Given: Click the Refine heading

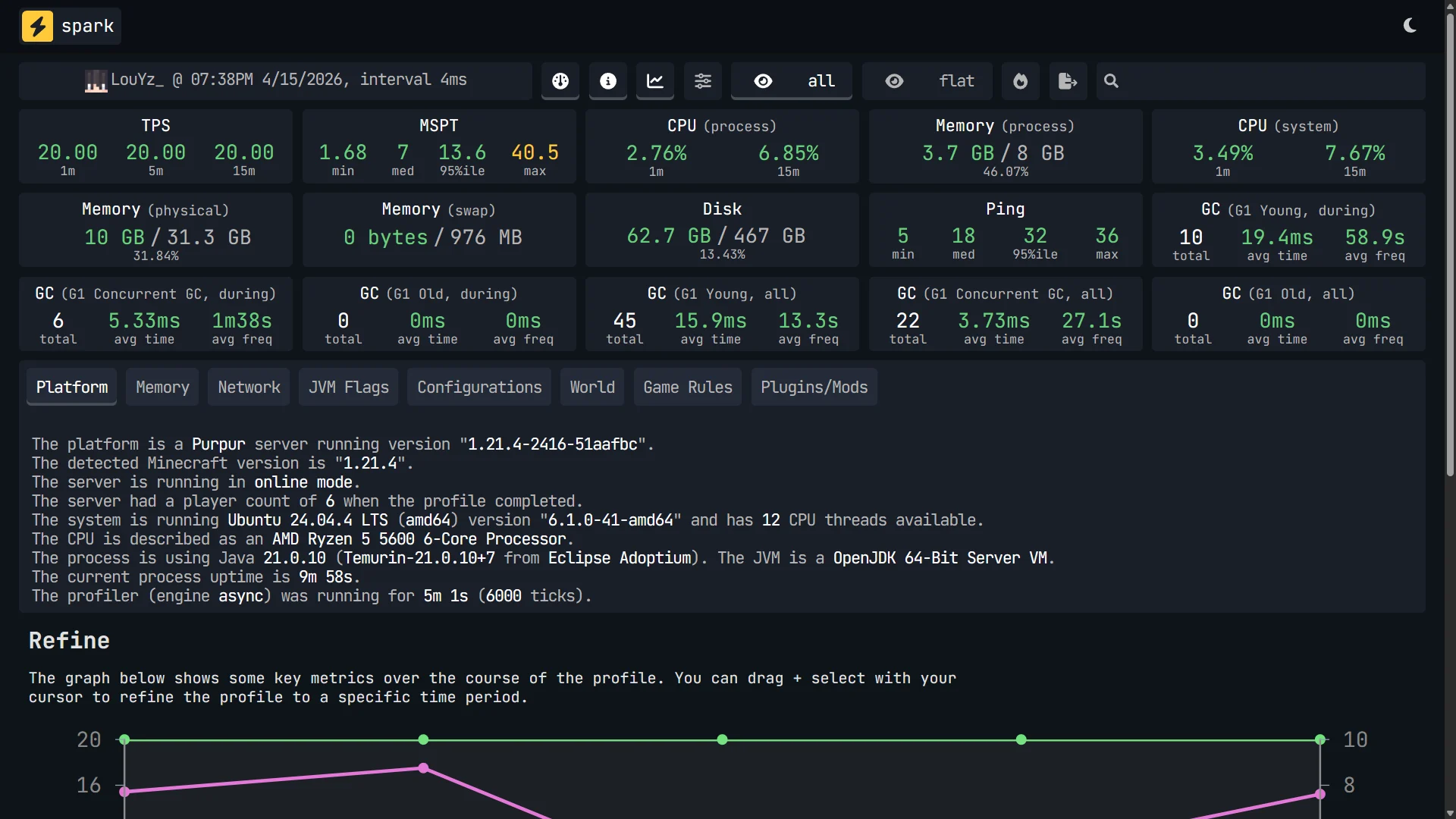Looking at the screenshot, I should point(69,641).
